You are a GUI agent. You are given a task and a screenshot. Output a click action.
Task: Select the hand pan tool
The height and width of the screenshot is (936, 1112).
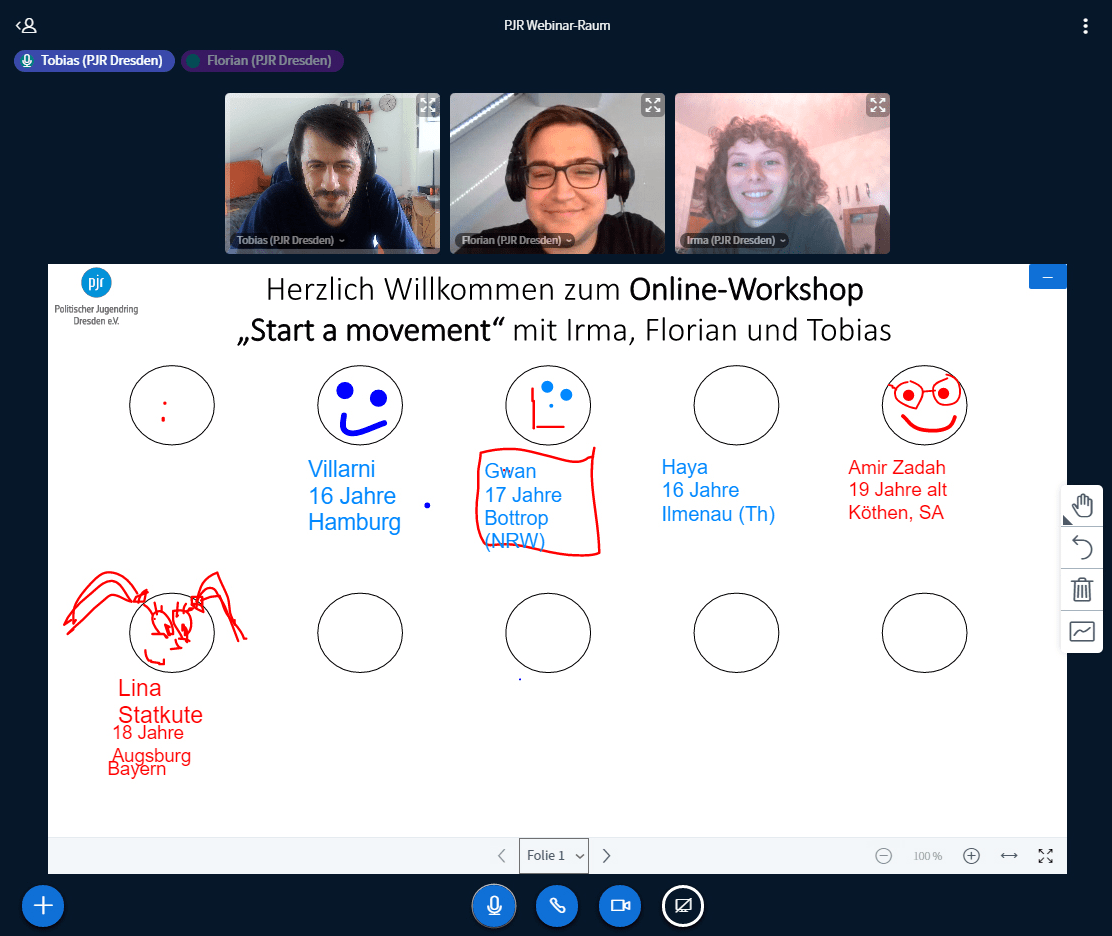(x=1082, y=506)
